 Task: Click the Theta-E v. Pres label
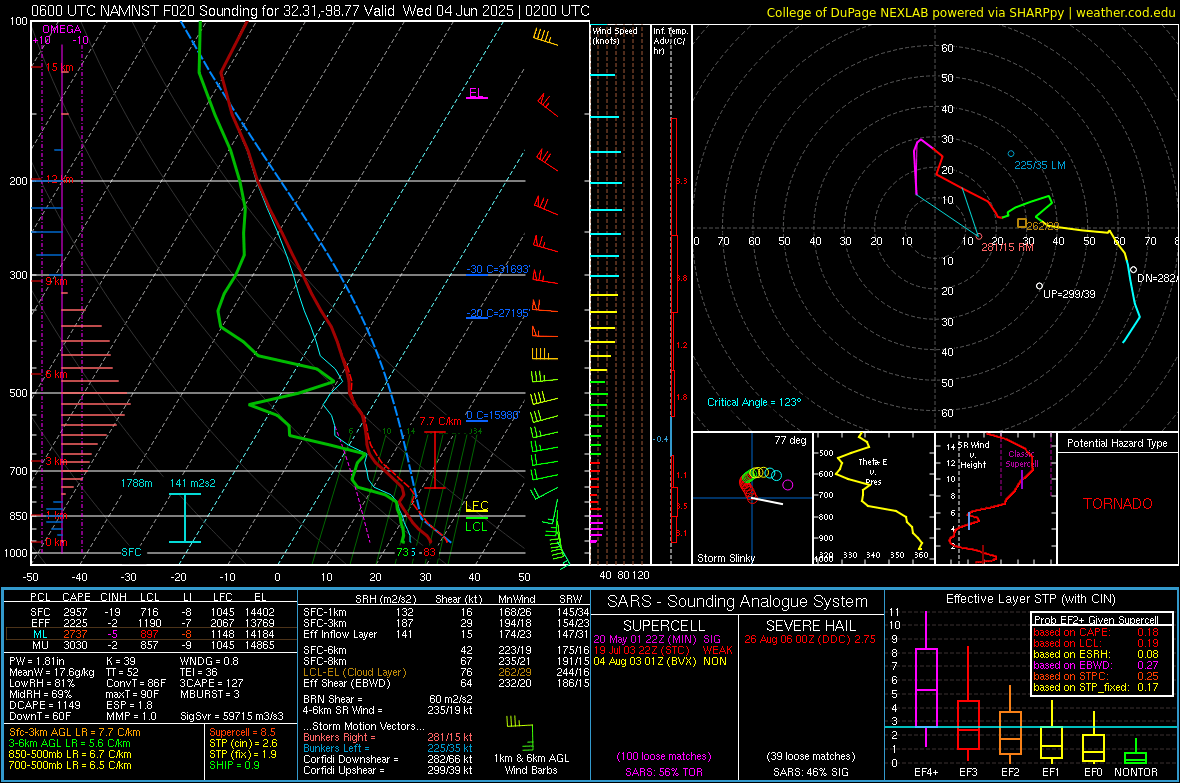point(872,471)
